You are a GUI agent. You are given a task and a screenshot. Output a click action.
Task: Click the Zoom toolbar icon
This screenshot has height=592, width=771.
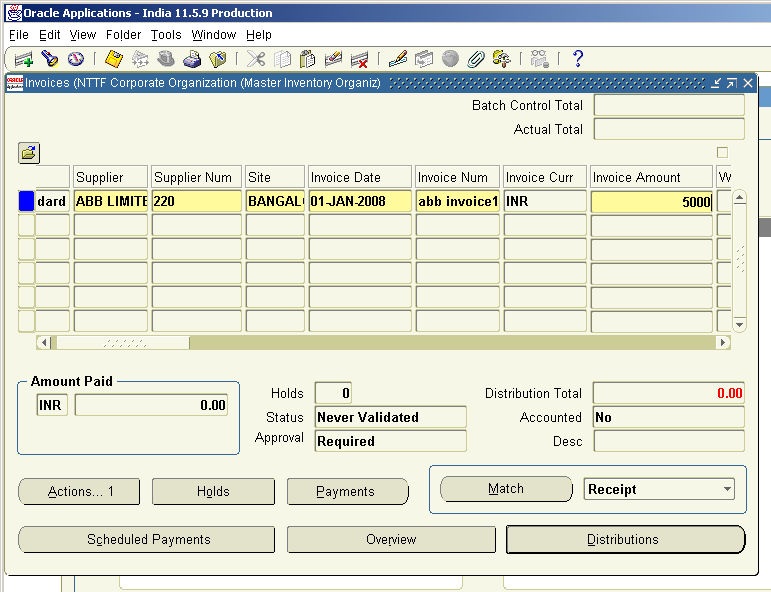point(424,59)
